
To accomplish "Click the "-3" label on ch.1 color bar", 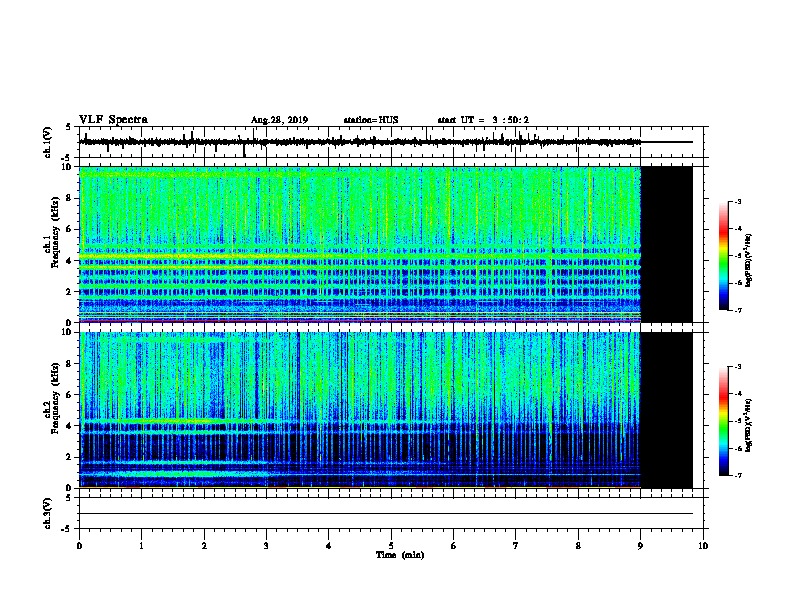I will [737, 201].
